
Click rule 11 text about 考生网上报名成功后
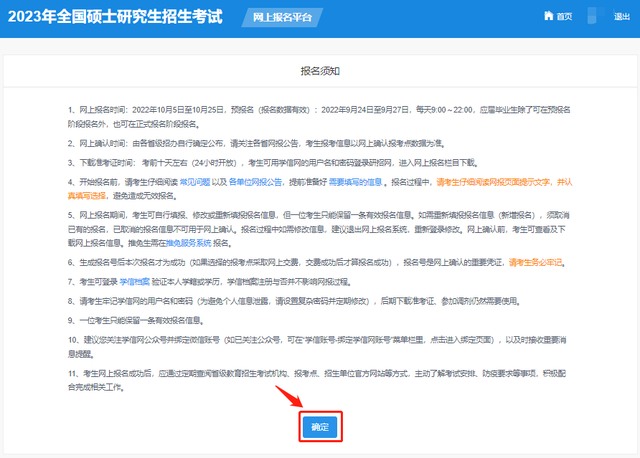point(317,380)
